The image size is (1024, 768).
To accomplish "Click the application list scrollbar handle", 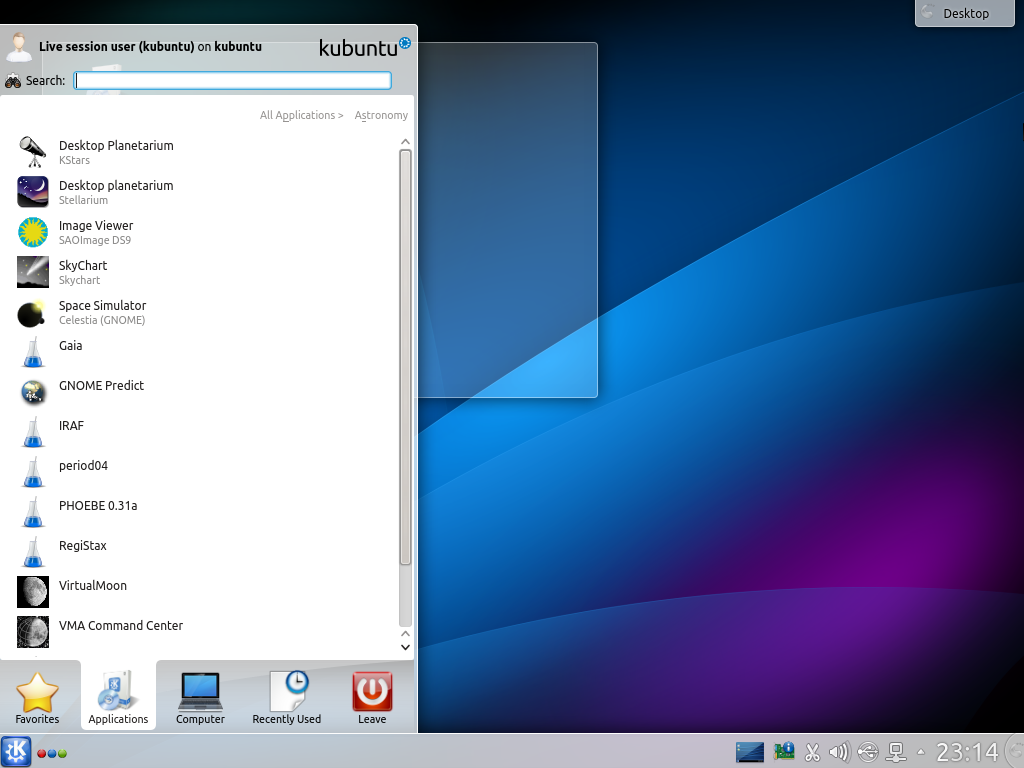I will coord(405,357).
